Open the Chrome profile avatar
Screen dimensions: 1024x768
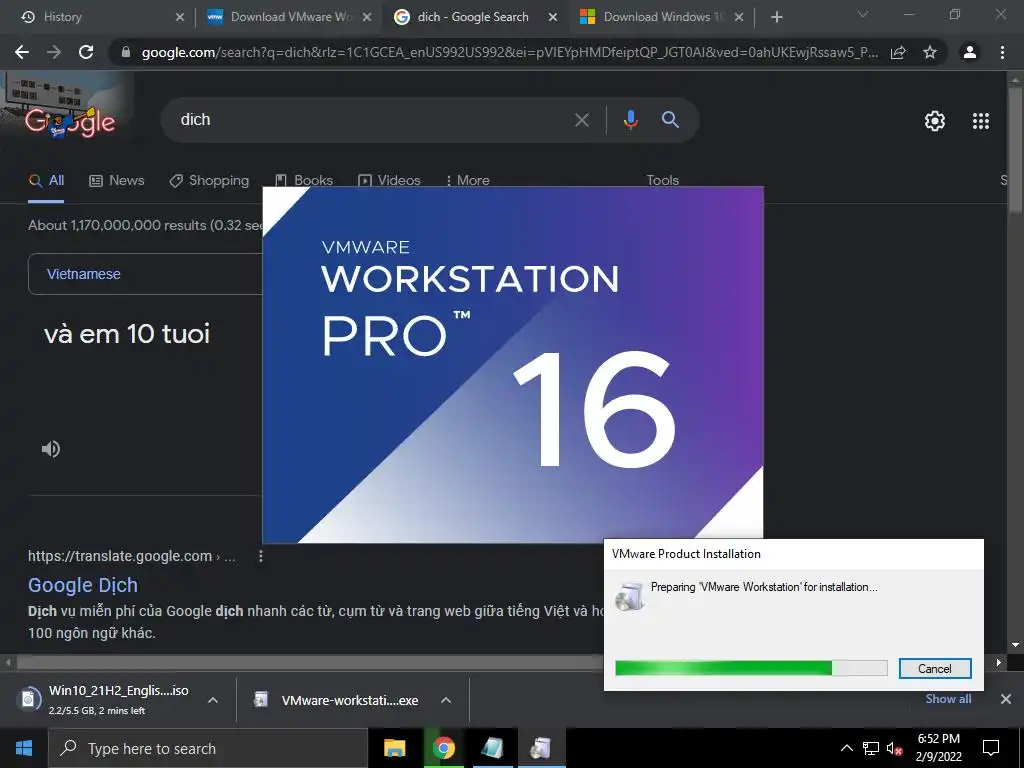coord(970,52)
